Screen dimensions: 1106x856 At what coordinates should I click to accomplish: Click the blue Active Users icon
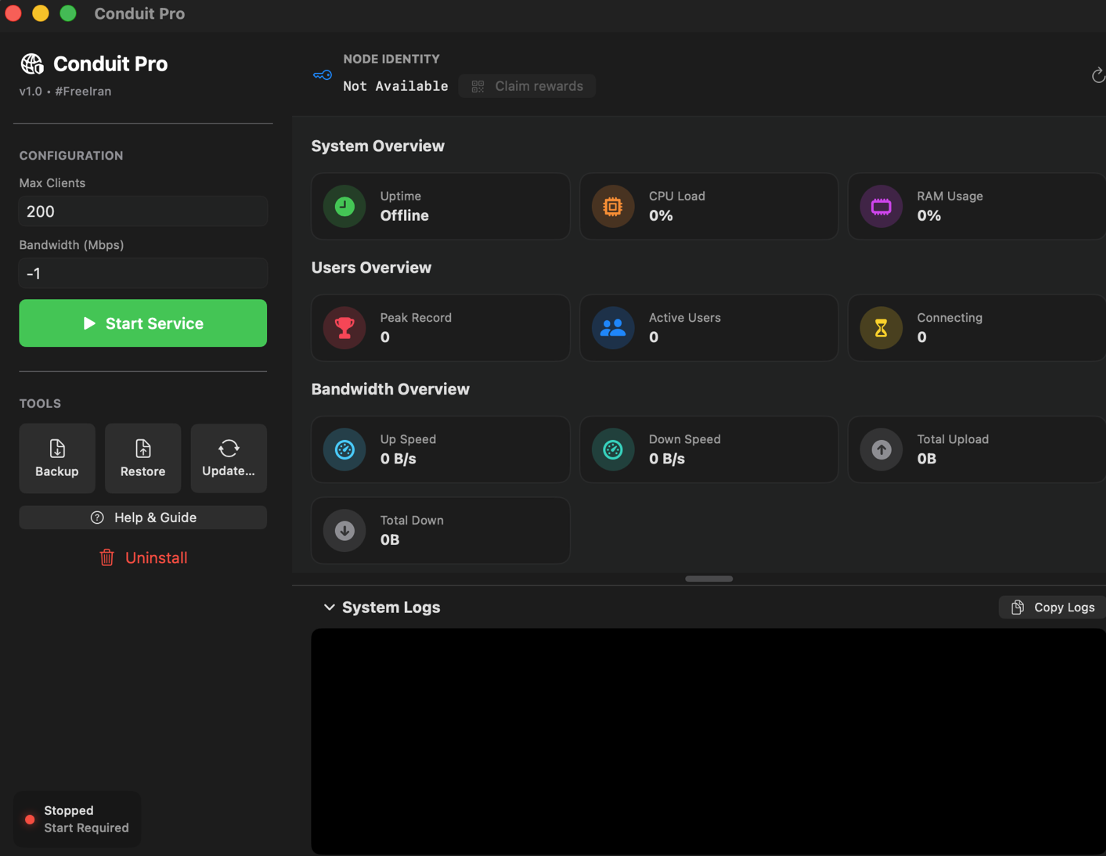(x=613, y=328)
